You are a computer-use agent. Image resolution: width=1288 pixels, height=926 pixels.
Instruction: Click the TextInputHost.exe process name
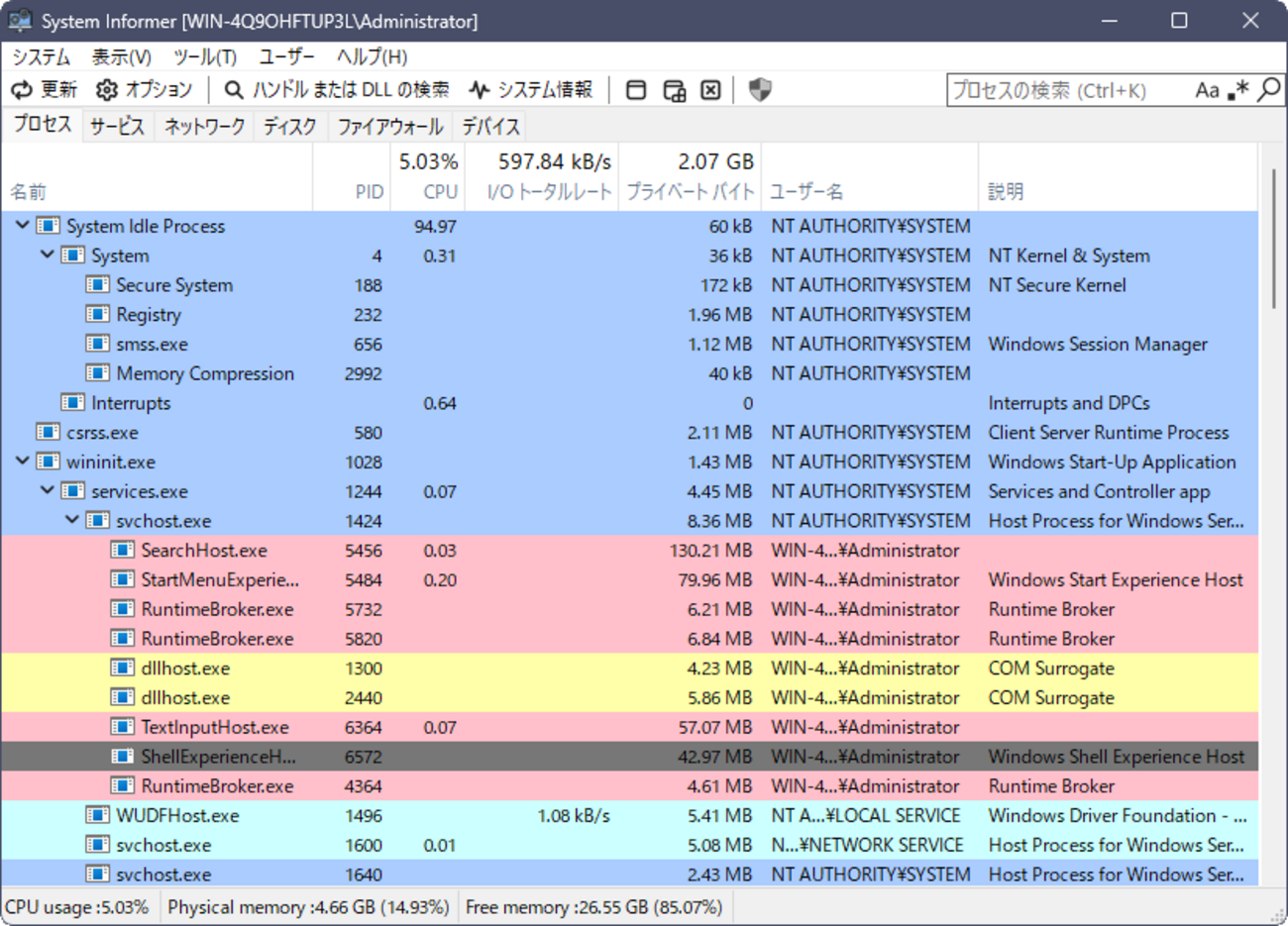coord(215,727)
